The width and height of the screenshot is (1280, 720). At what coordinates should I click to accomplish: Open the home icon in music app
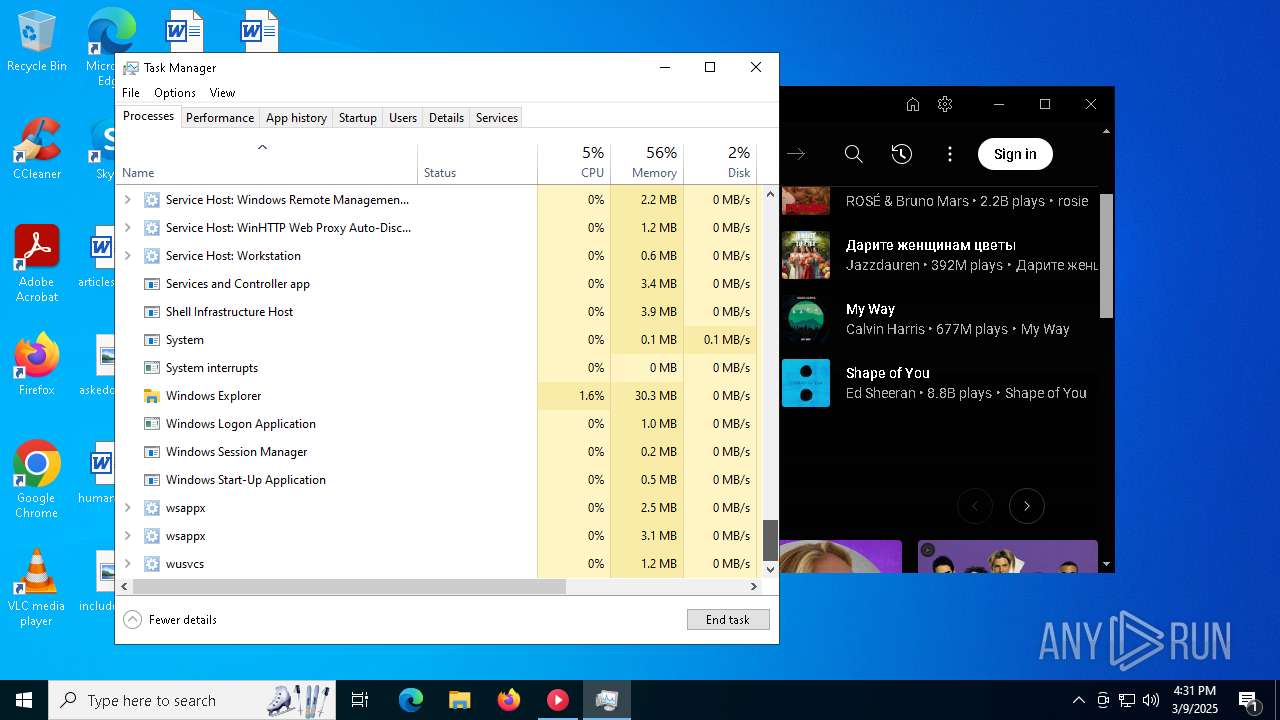point(913,104)
